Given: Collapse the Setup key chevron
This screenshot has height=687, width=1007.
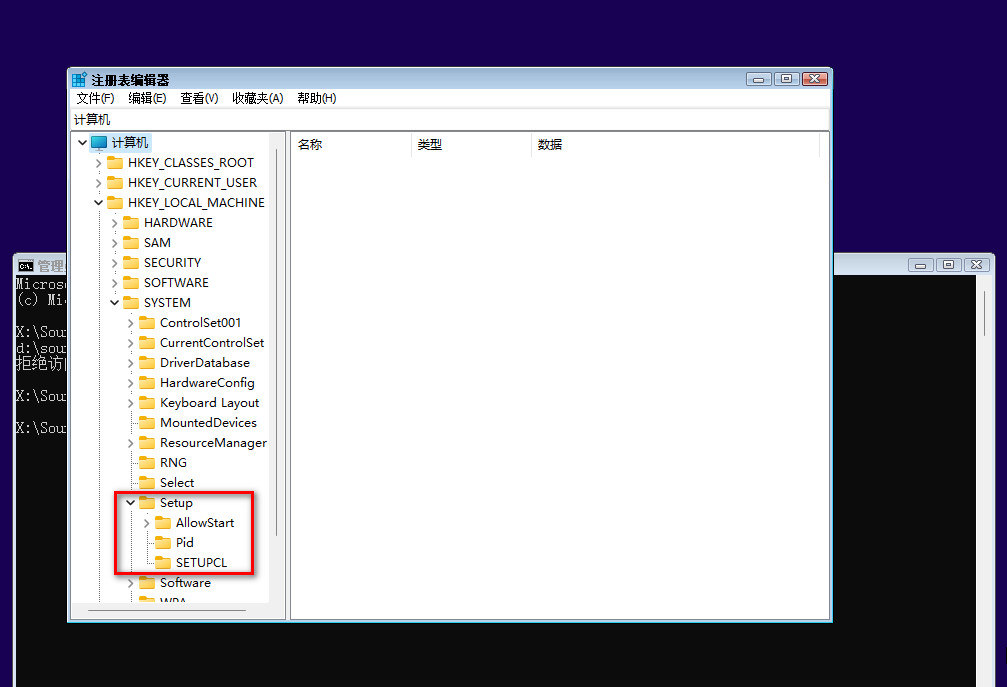Looking at the screenshot, I should (x=130, y=502).
